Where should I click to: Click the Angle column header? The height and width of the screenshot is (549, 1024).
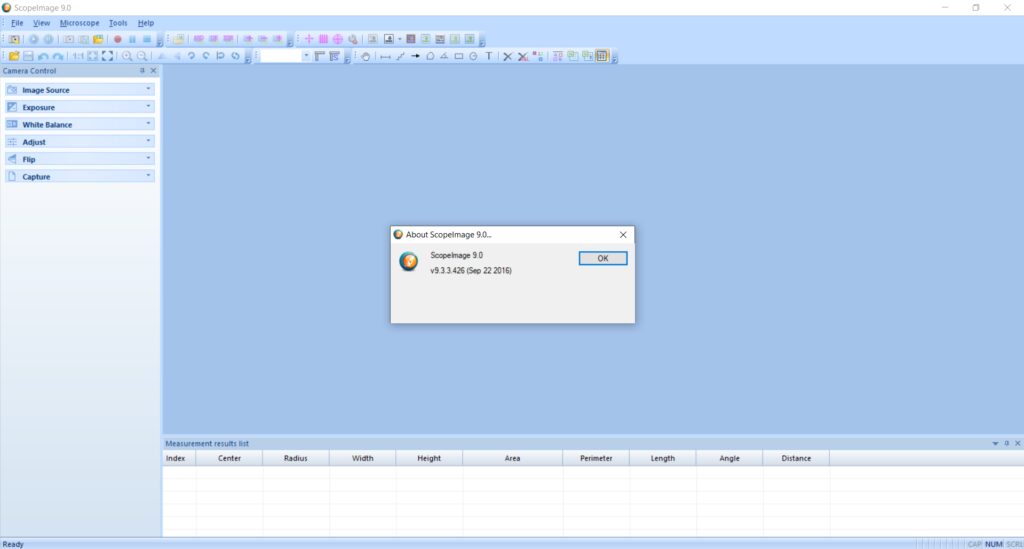(729, 458)
